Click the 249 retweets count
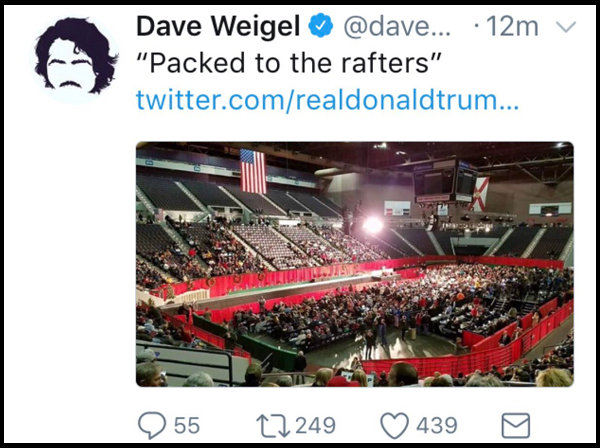This screenshot has width=600, height=448. click(x=315, y=425)
